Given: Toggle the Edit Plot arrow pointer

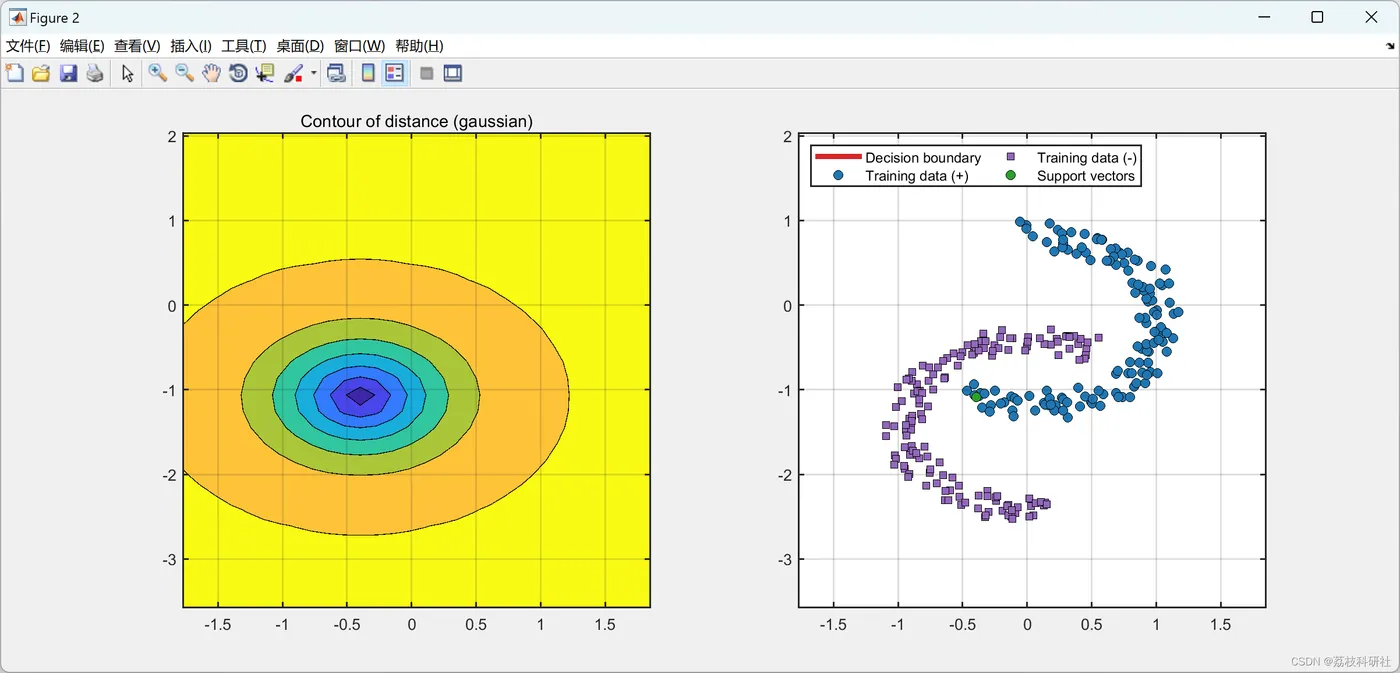Looking at the screenshot, I should (127, 73).
